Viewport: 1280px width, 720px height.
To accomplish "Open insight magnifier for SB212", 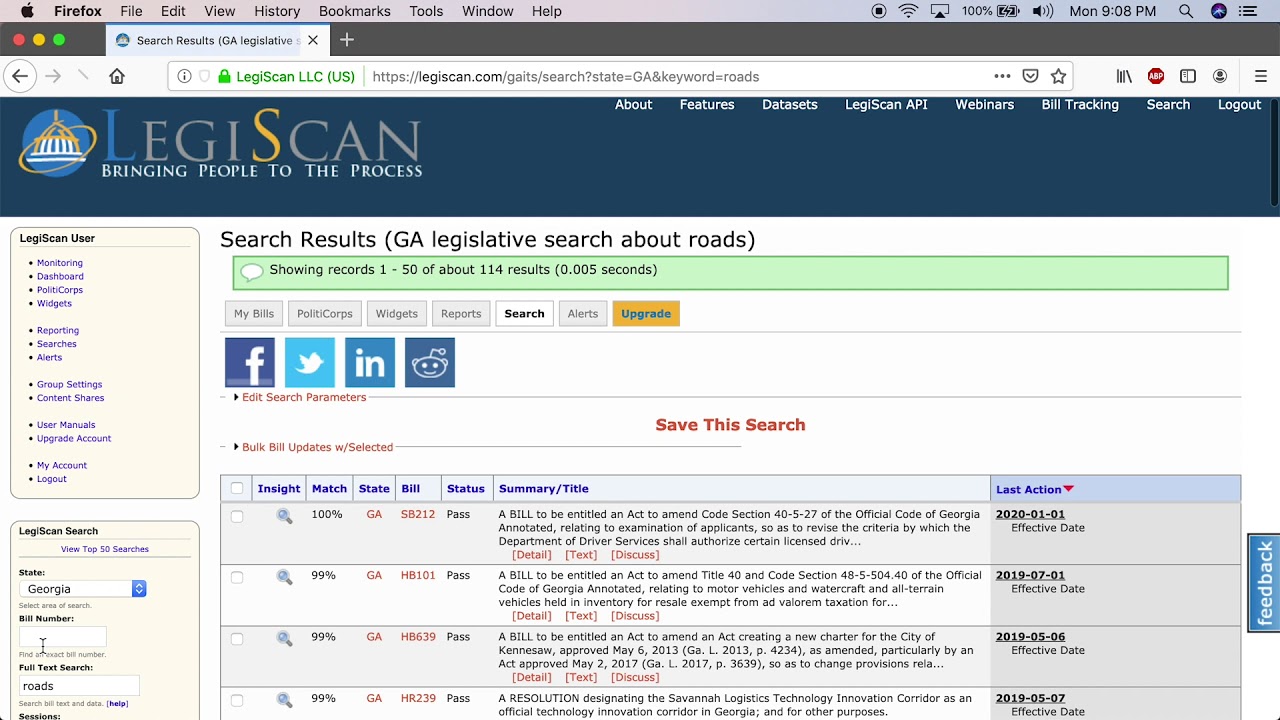I will [x=285, y=516].
